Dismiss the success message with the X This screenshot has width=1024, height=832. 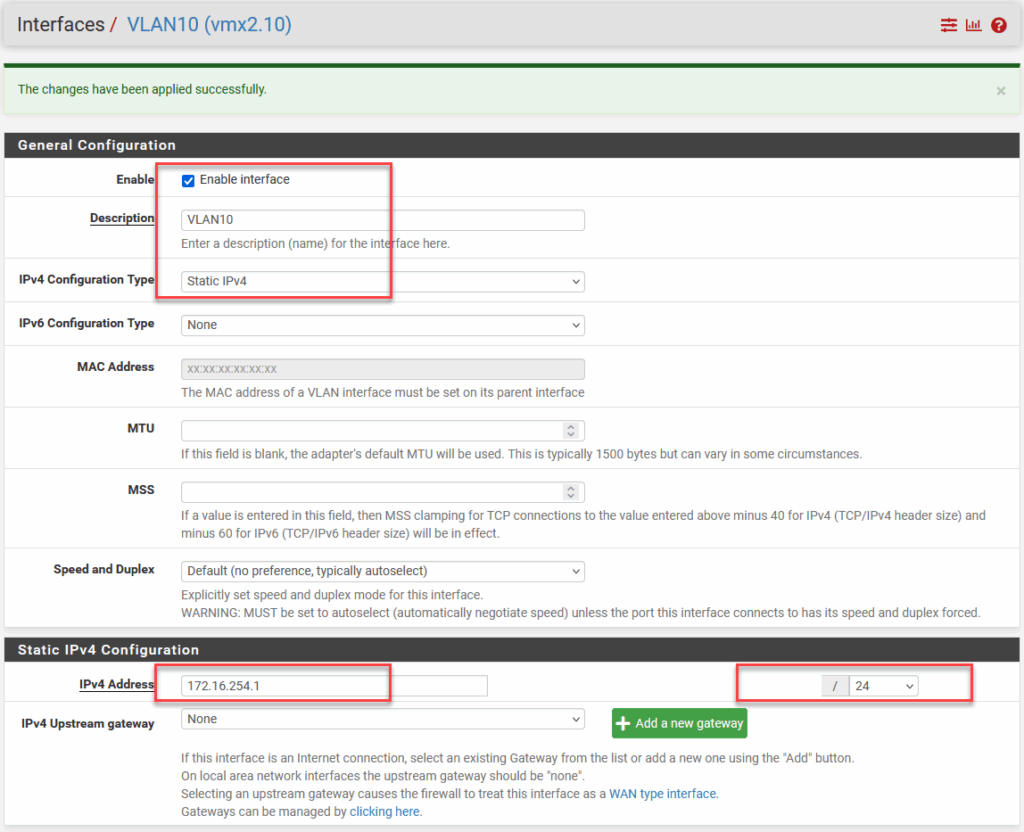click(x=1000, y=91)
